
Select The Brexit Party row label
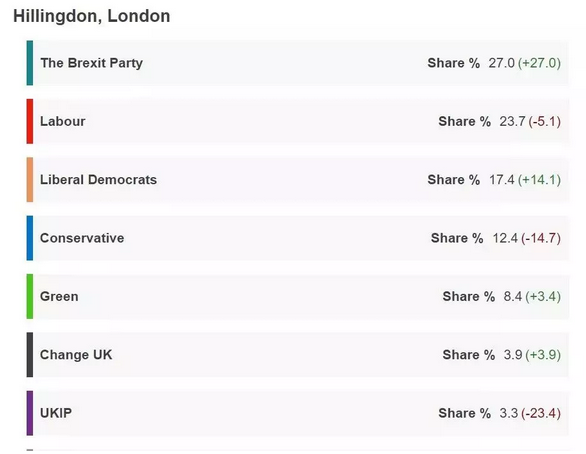pos(92,63)
